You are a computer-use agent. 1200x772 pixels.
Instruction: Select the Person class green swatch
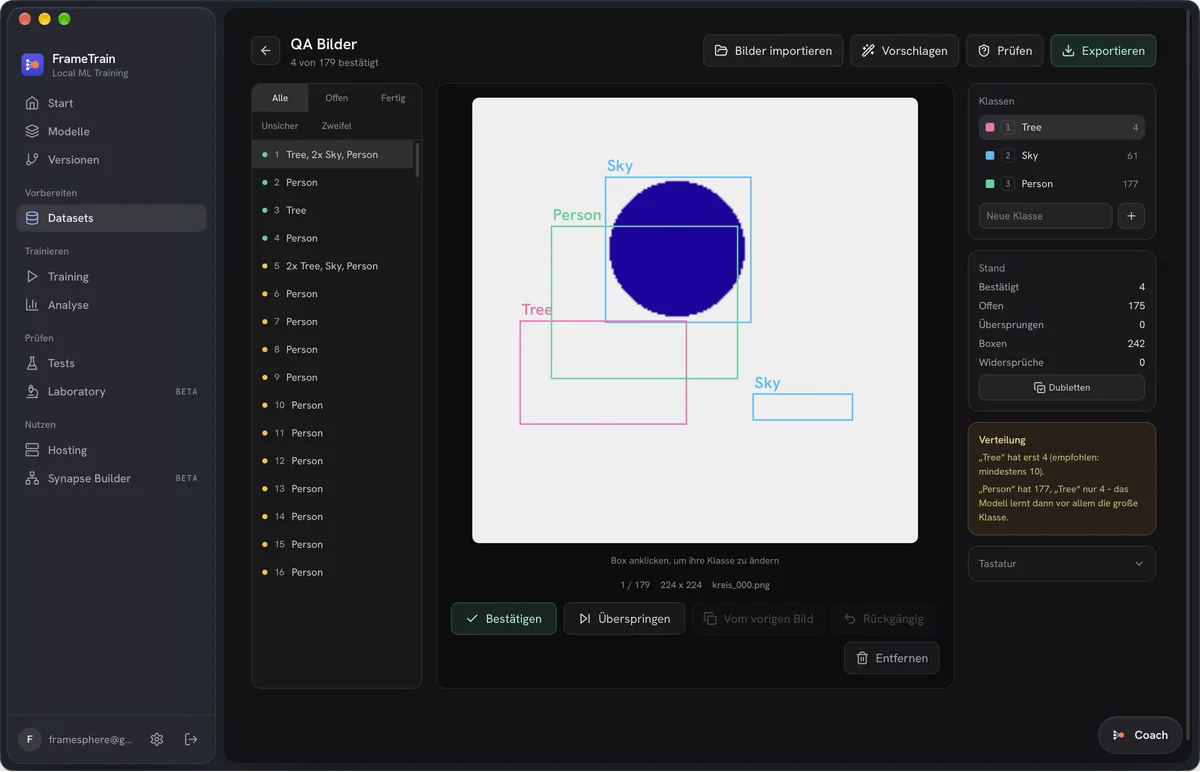pyautogui.click(x=990, y=184)
